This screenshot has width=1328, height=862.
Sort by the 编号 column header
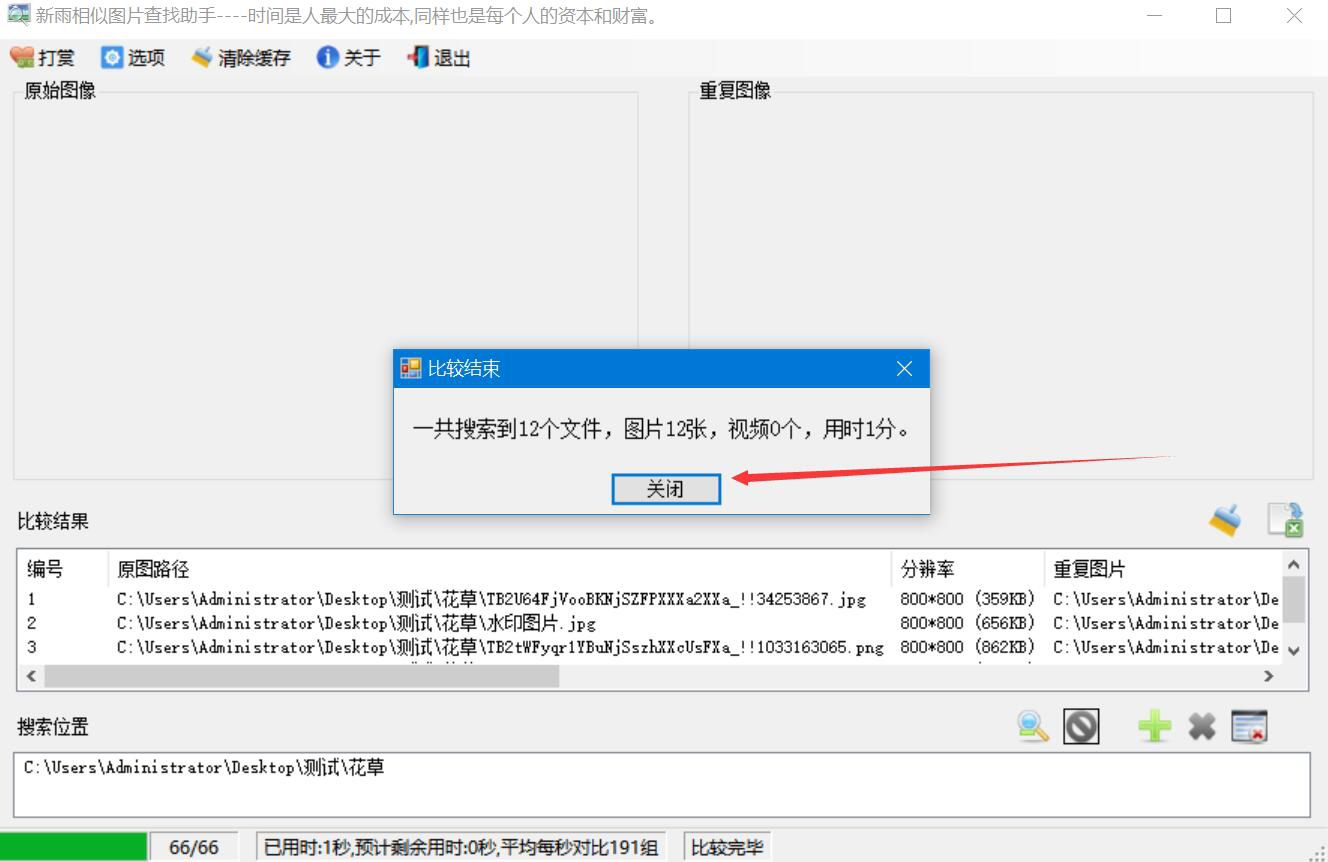63,569
